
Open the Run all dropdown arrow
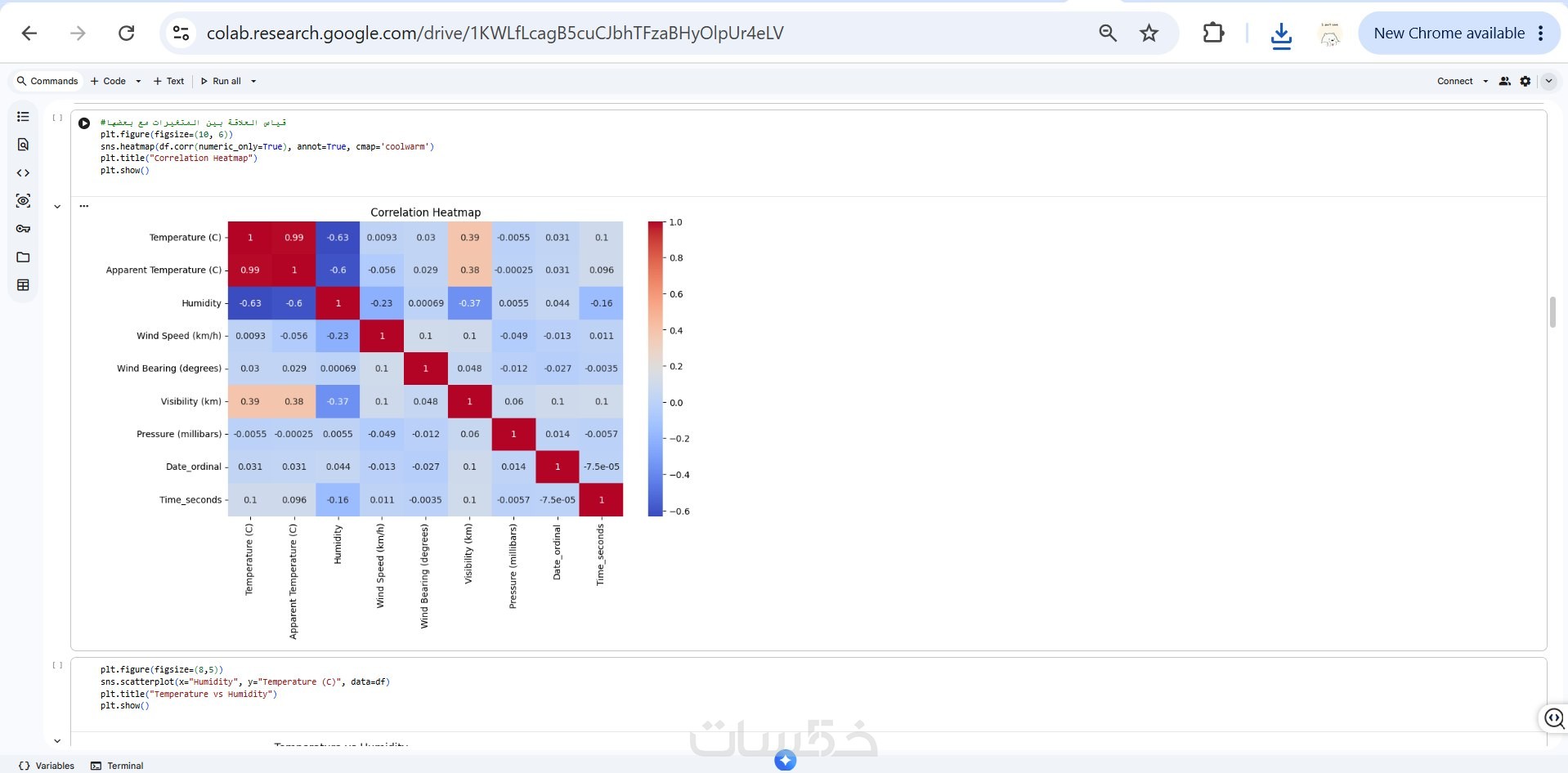point(253,81)
